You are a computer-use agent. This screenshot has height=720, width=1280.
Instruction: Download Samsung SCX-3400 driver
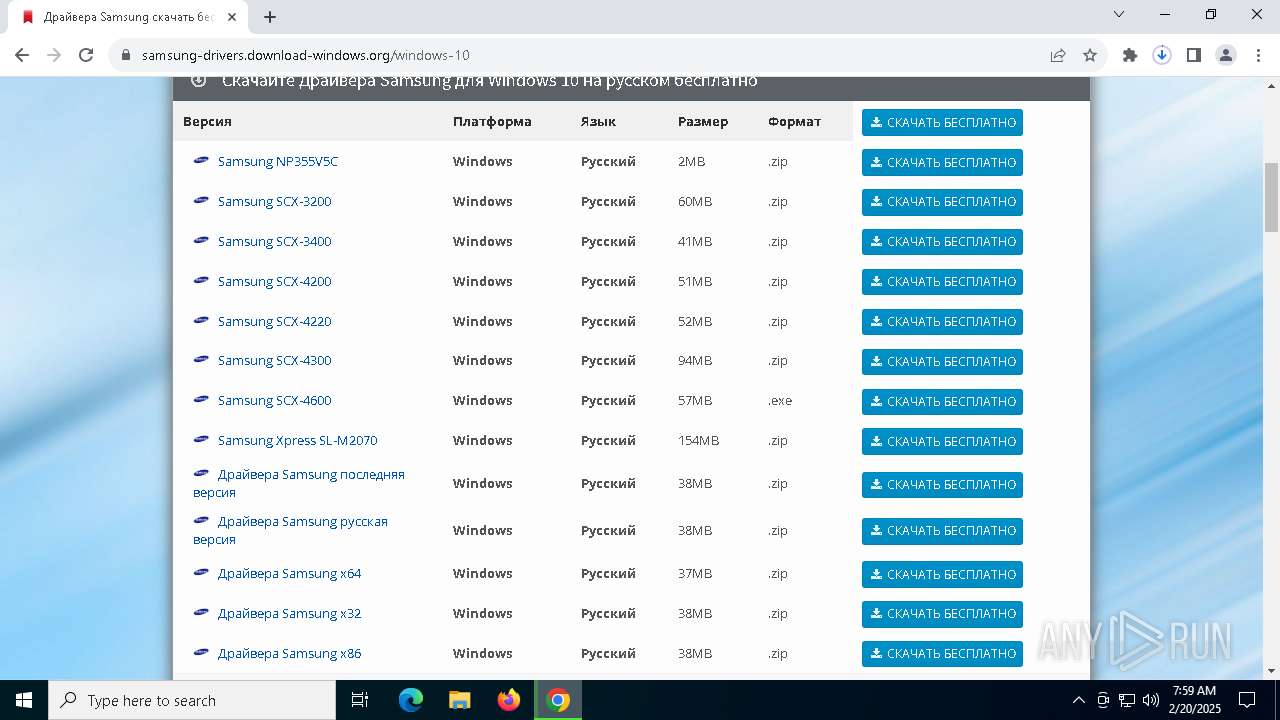pos(942,242)
